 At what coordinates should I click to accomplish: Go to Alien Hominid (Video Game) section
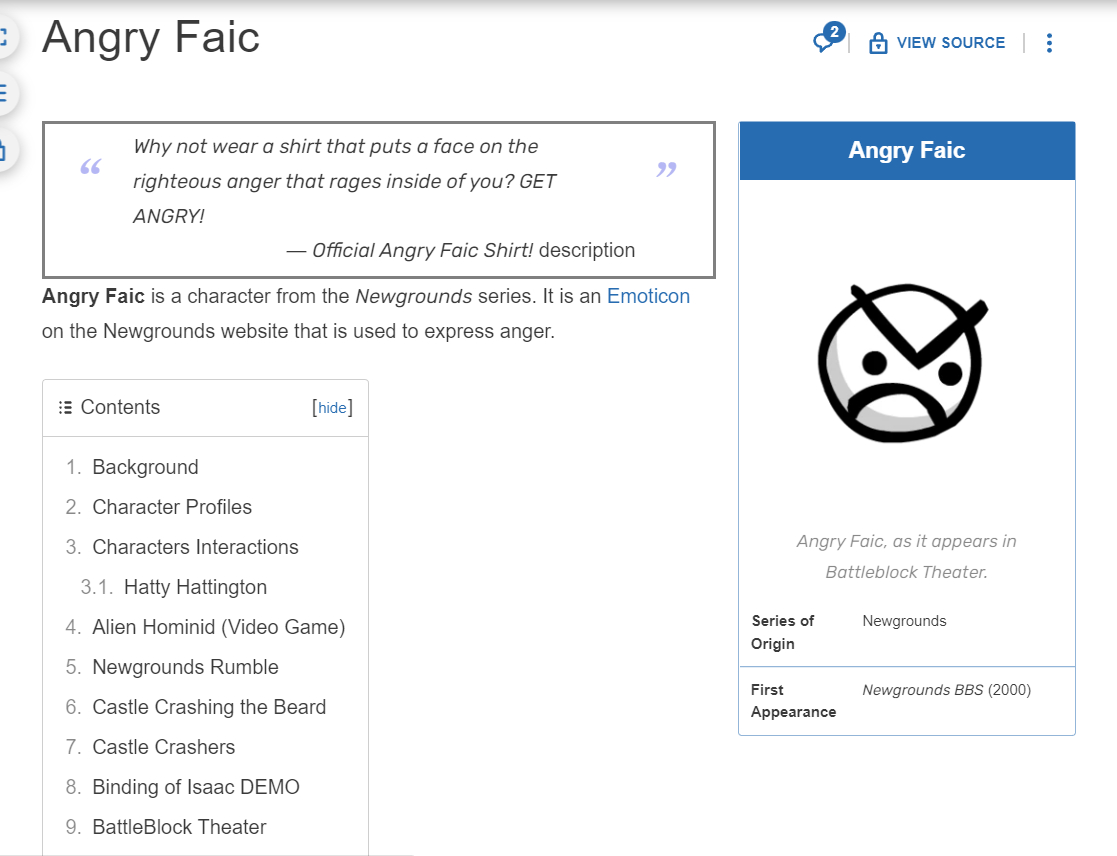219,627
